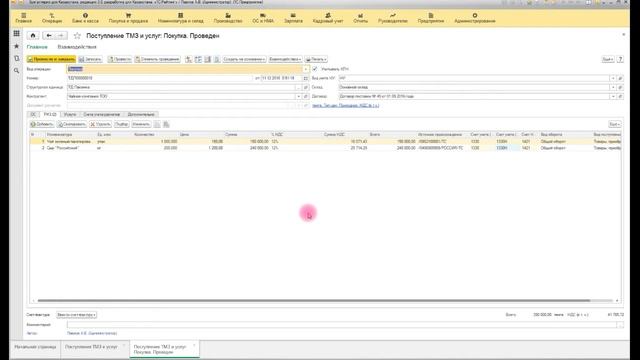Open Ввести счет-фактуру dropdown
Image resolution: width=640 pixels, height=360 pixels.
77,315
